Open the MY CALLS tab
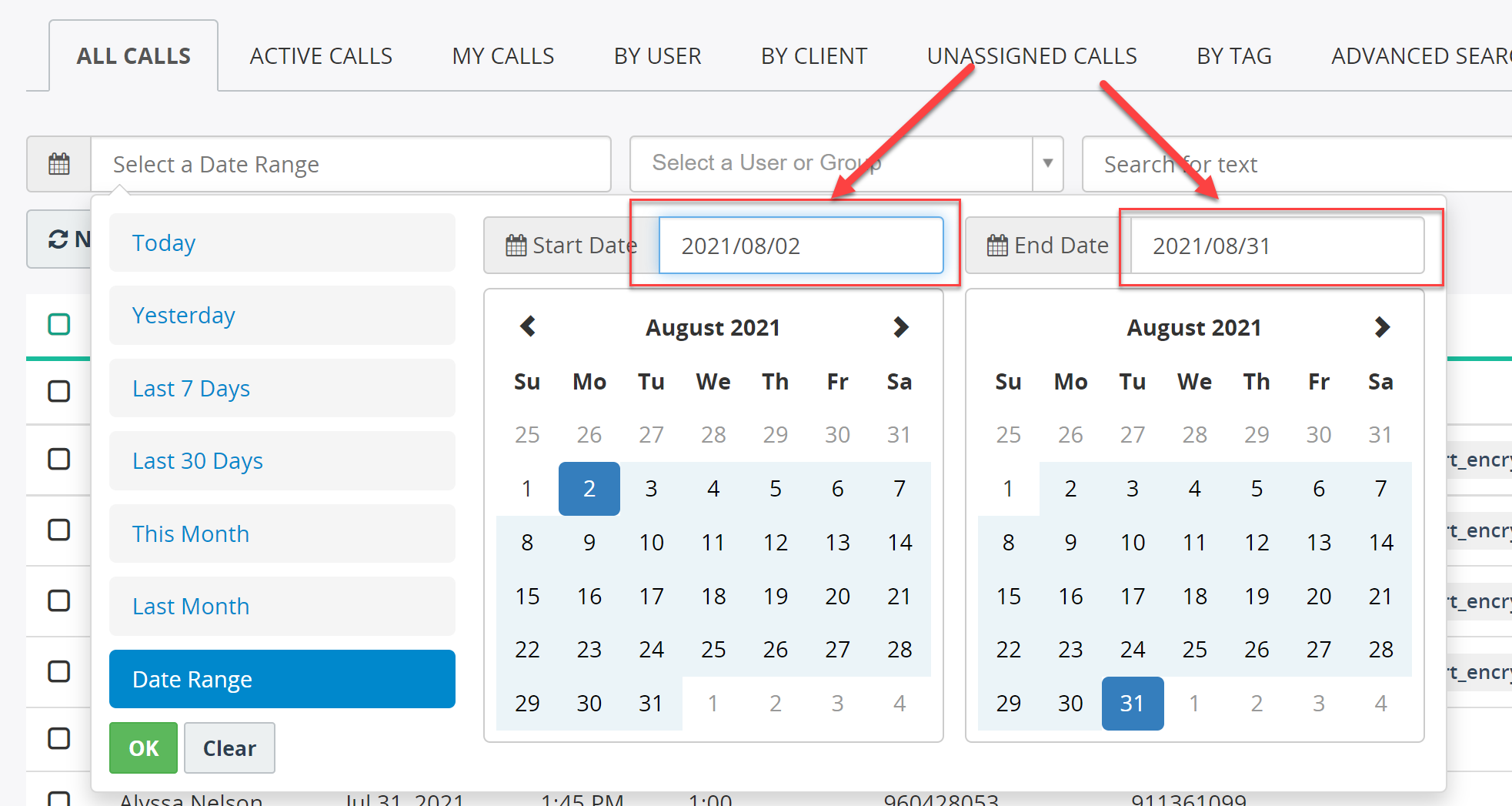The width and height of the screenshot is (1512, 806). (503, 56)
